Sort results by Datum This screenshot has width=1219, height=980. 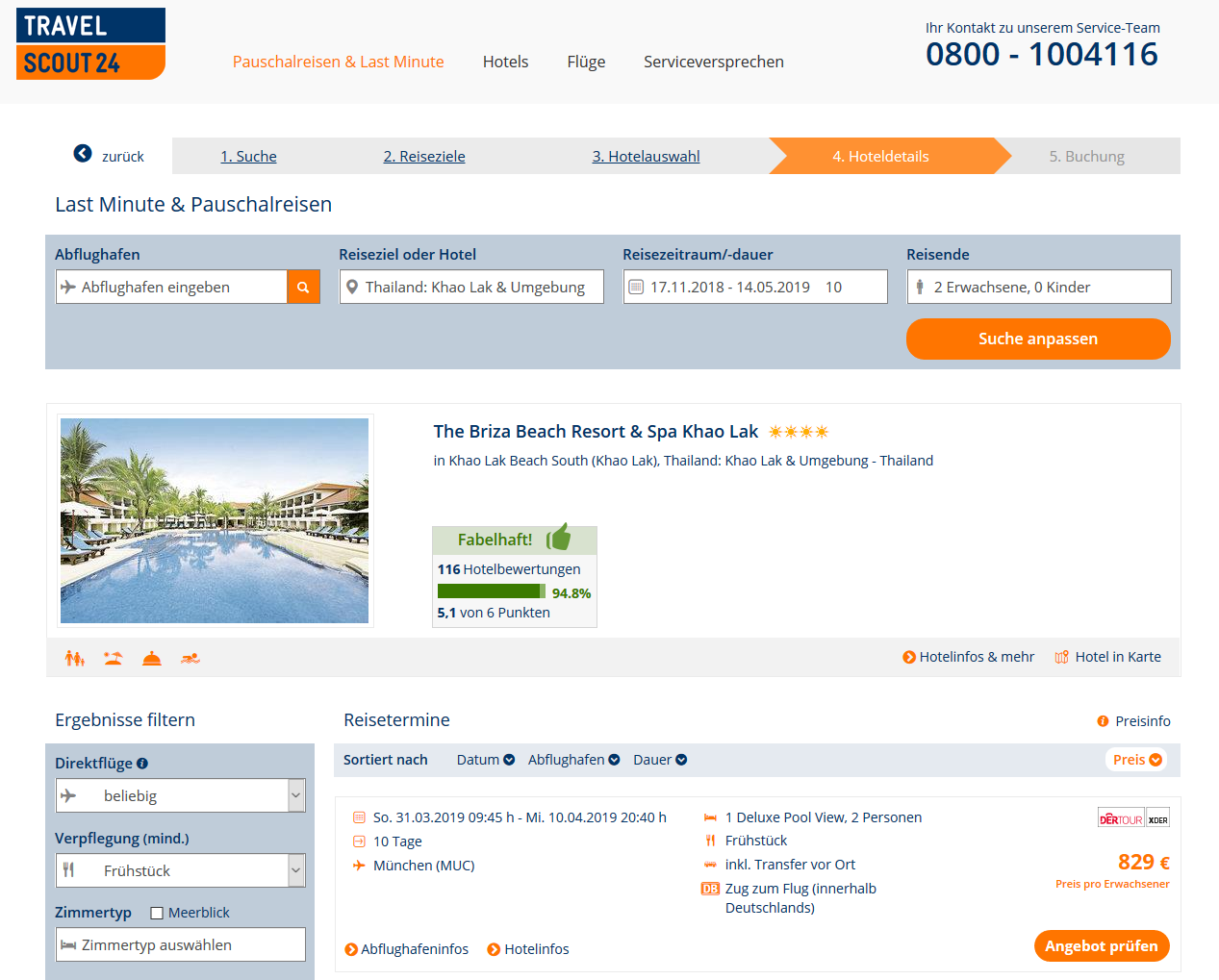coord(486,760)
